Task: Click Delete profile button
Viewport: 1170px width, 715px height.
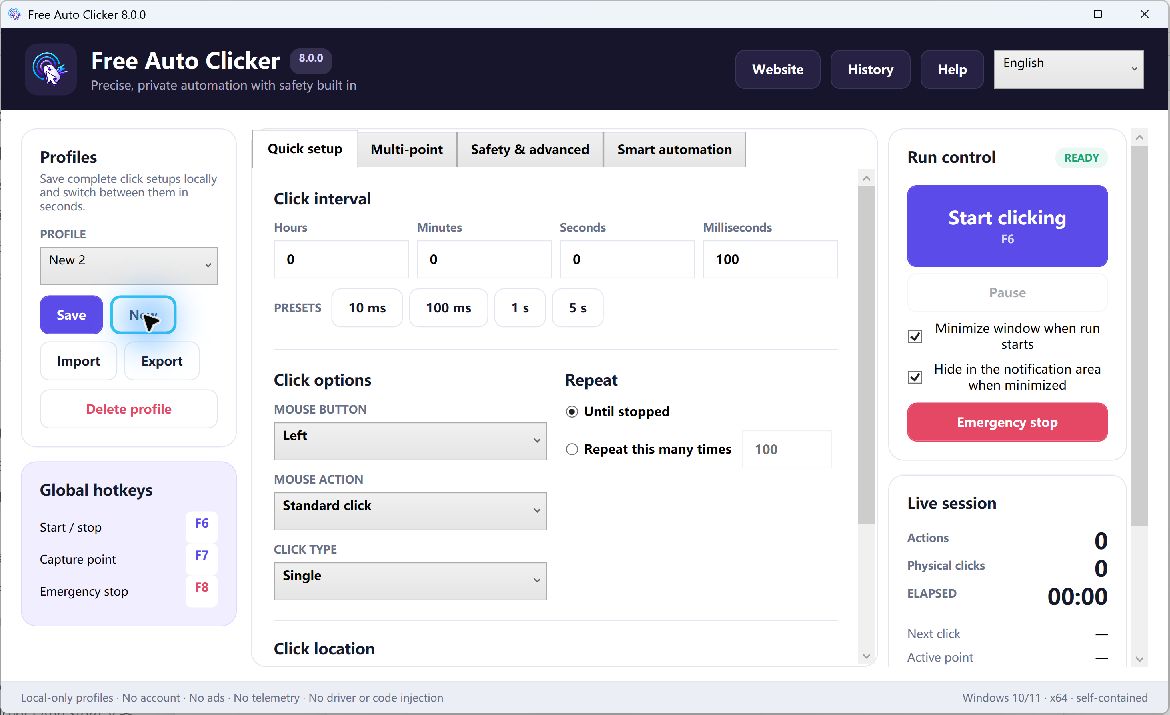Action: point(128,409)
